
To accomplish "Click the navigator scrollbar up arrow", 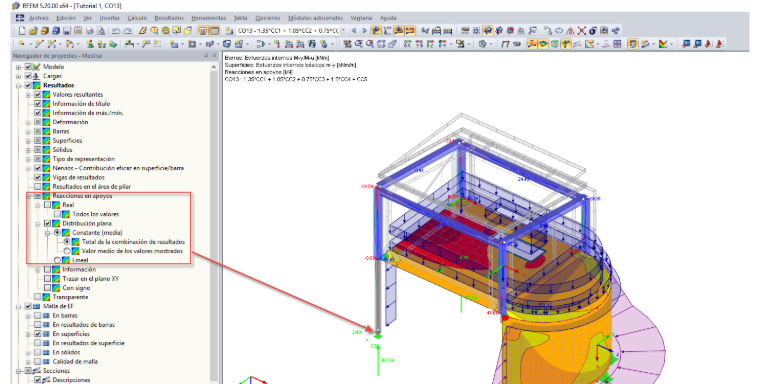I will point(214,67).
